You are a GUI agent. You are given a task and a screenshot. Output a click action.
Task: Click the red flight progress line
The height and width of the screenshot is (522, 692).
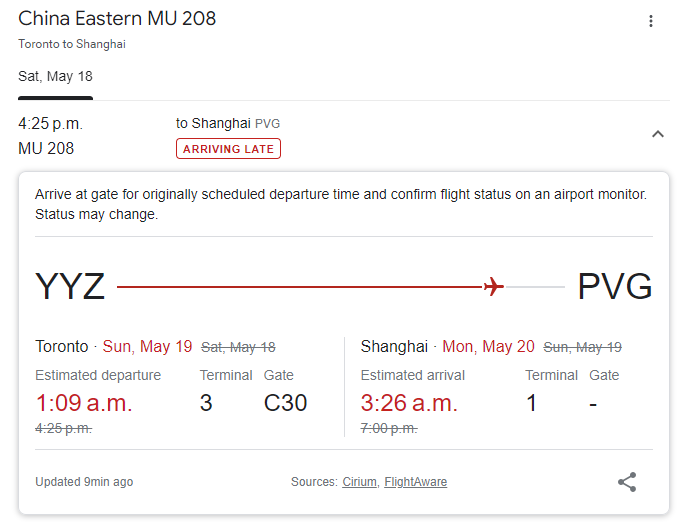pyautogui.click(x=300, y=287)
